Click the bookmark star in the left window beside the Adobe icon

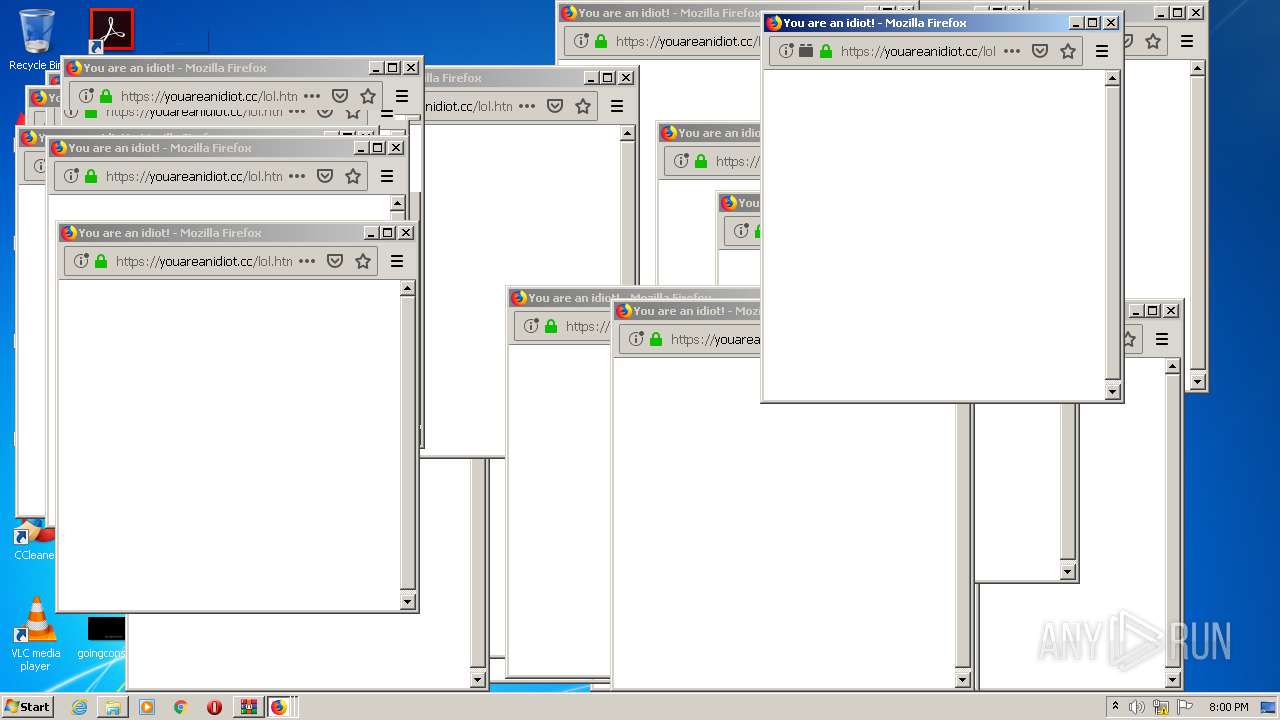point(368,96)
